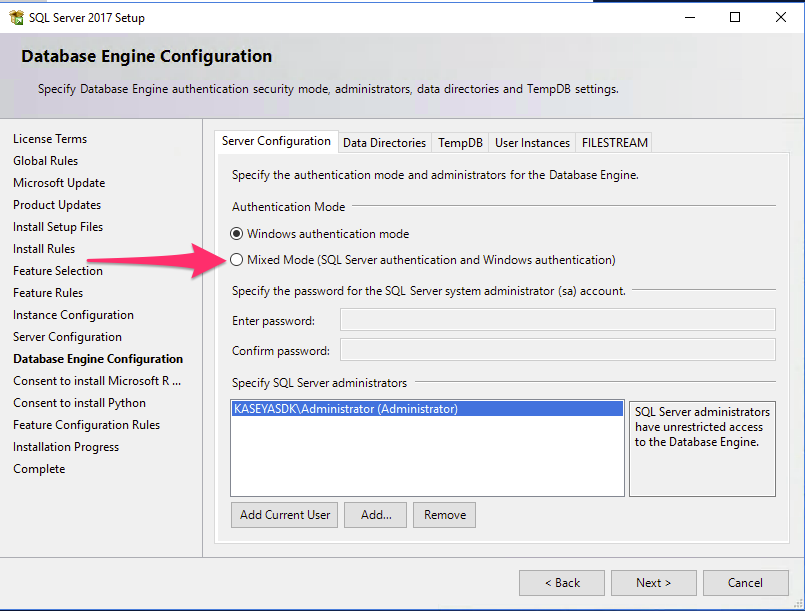Viewport: 805px width, 611px height.
Task: Click the SQL Server administrators description text
Action: (x=702, y=427)
